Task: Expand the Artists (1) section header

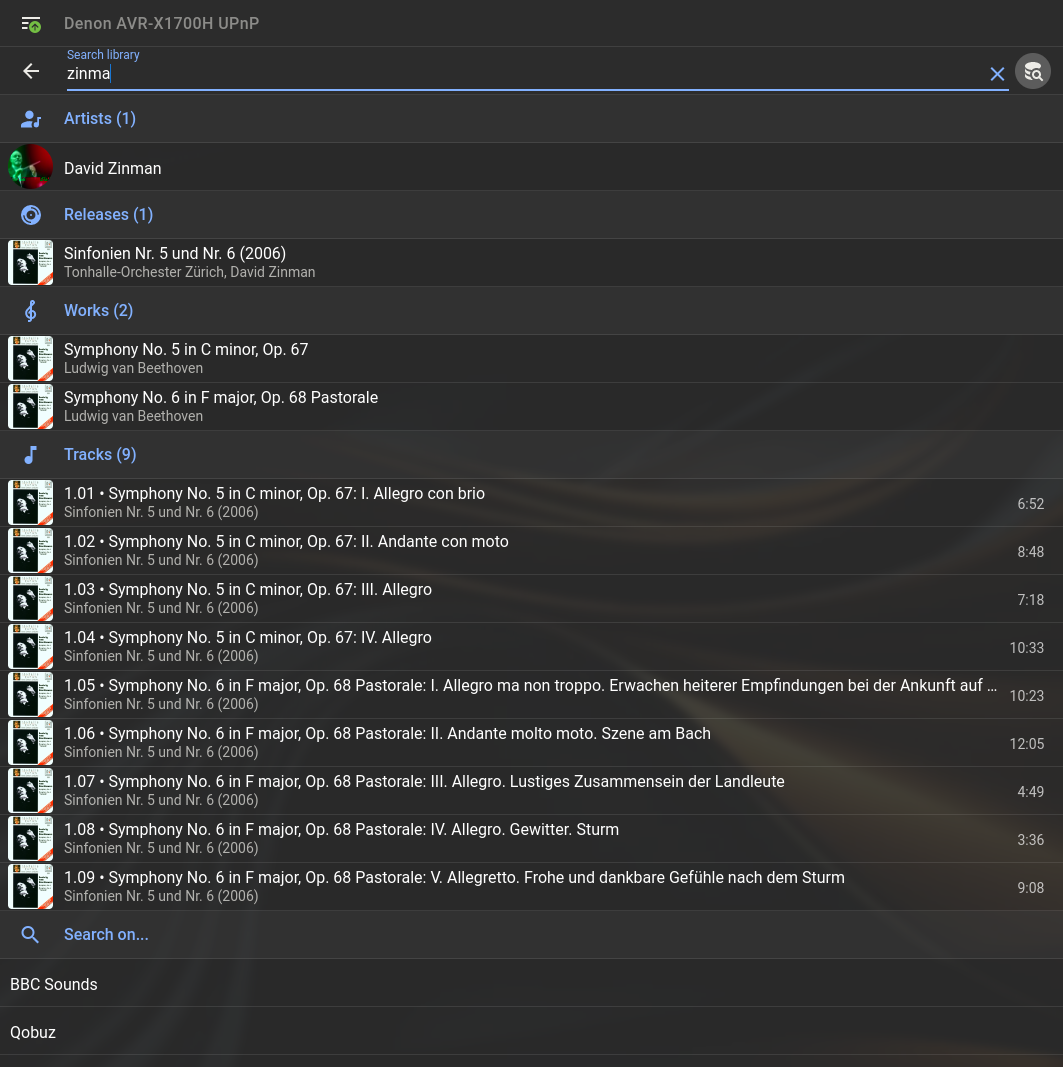Action: [100, 119]
